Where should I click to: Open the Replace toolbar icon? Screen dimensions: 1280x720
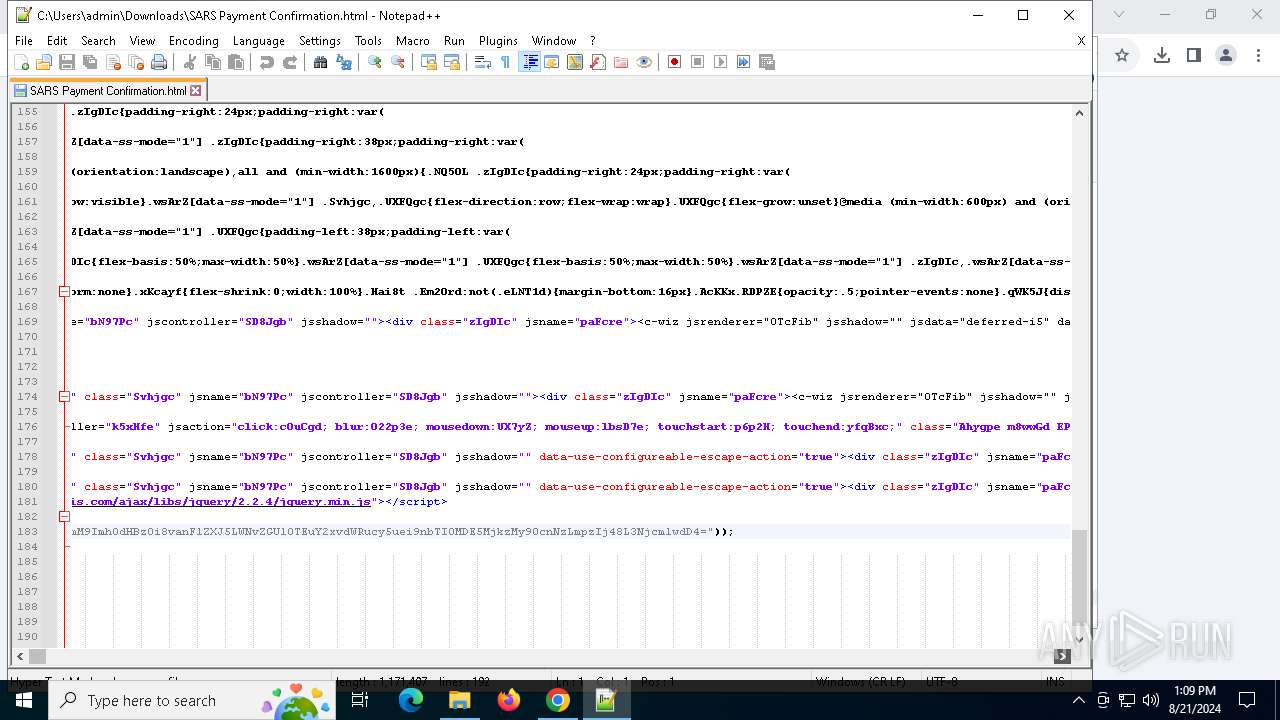click(344, 62)
